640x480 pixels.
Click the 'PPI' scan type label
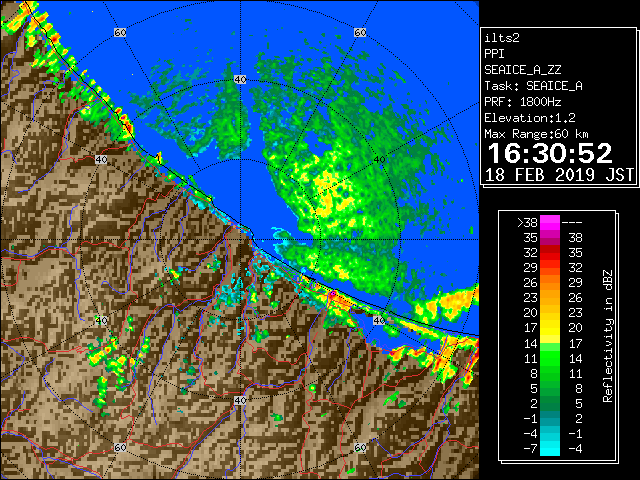tap(494, 54)
